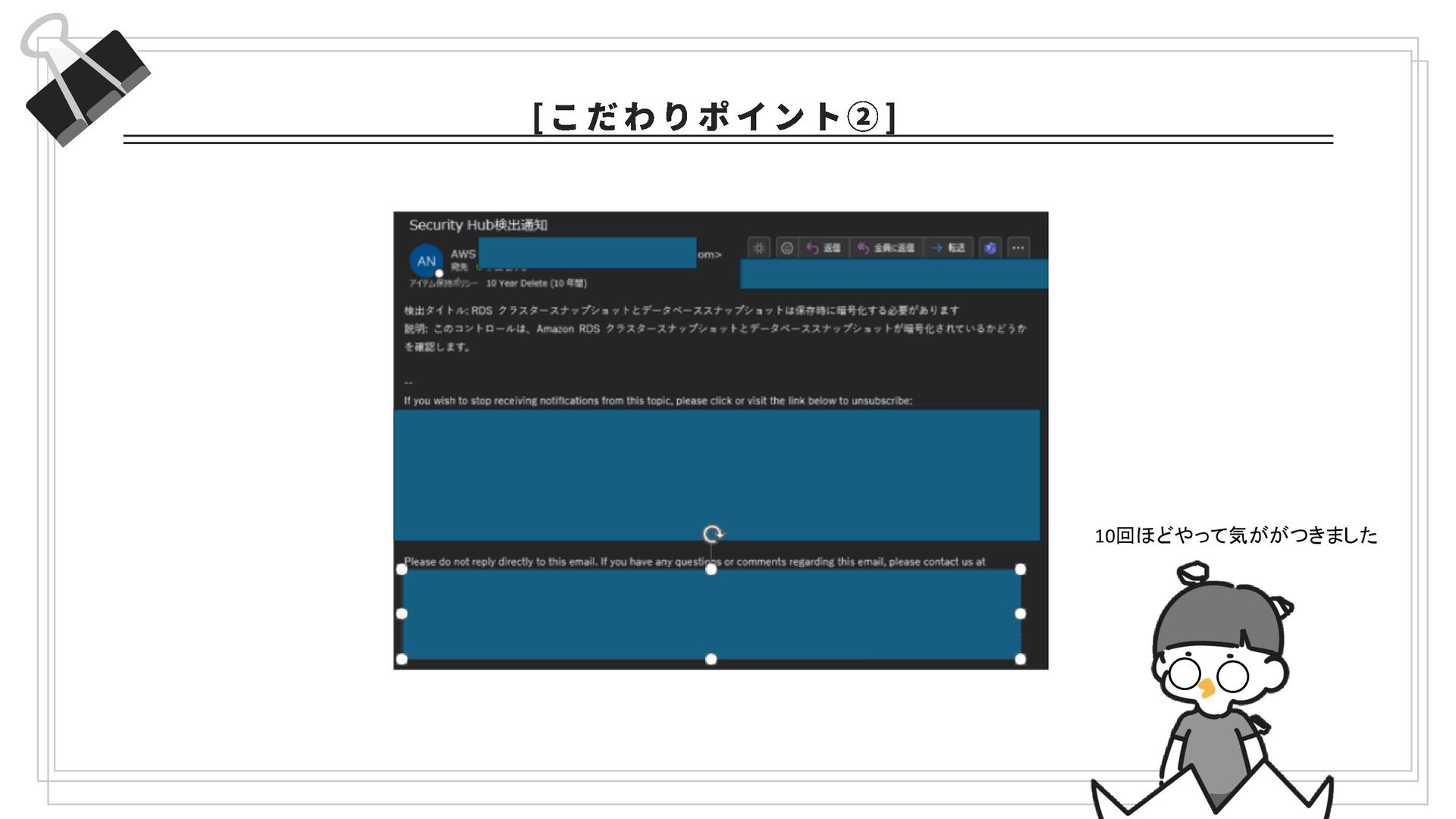This screenshot has width=1456, height=819.
Task: Click bottom-center resize handle of selected rectangle
Action: point(711,659)
